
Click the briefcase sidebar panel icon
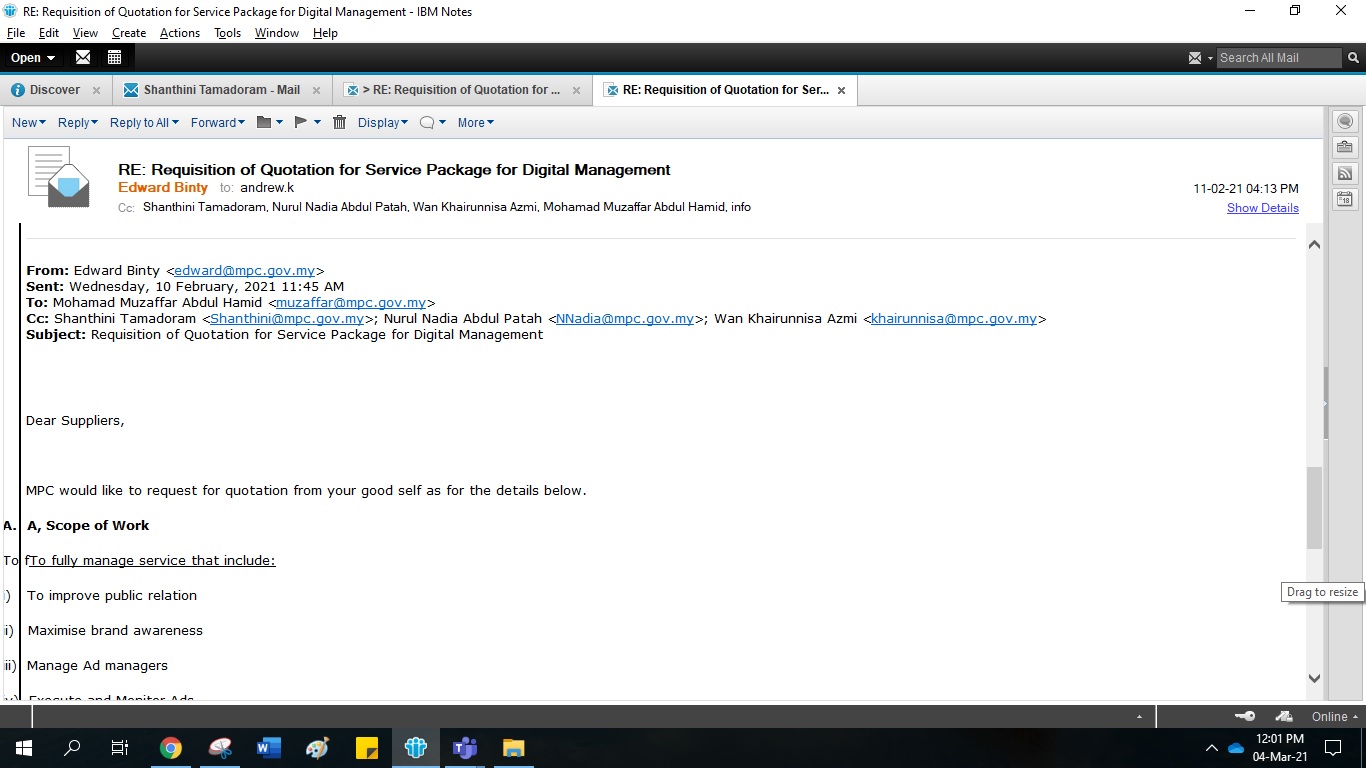coord(1345,147)
